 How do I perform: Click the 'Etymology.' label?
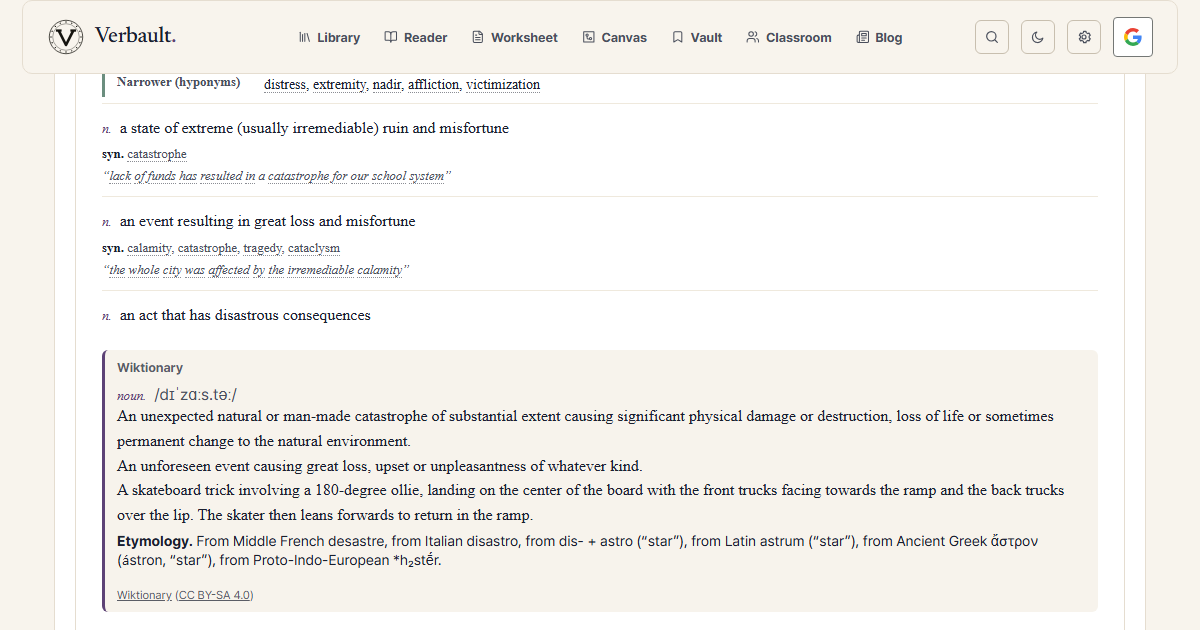155,541
